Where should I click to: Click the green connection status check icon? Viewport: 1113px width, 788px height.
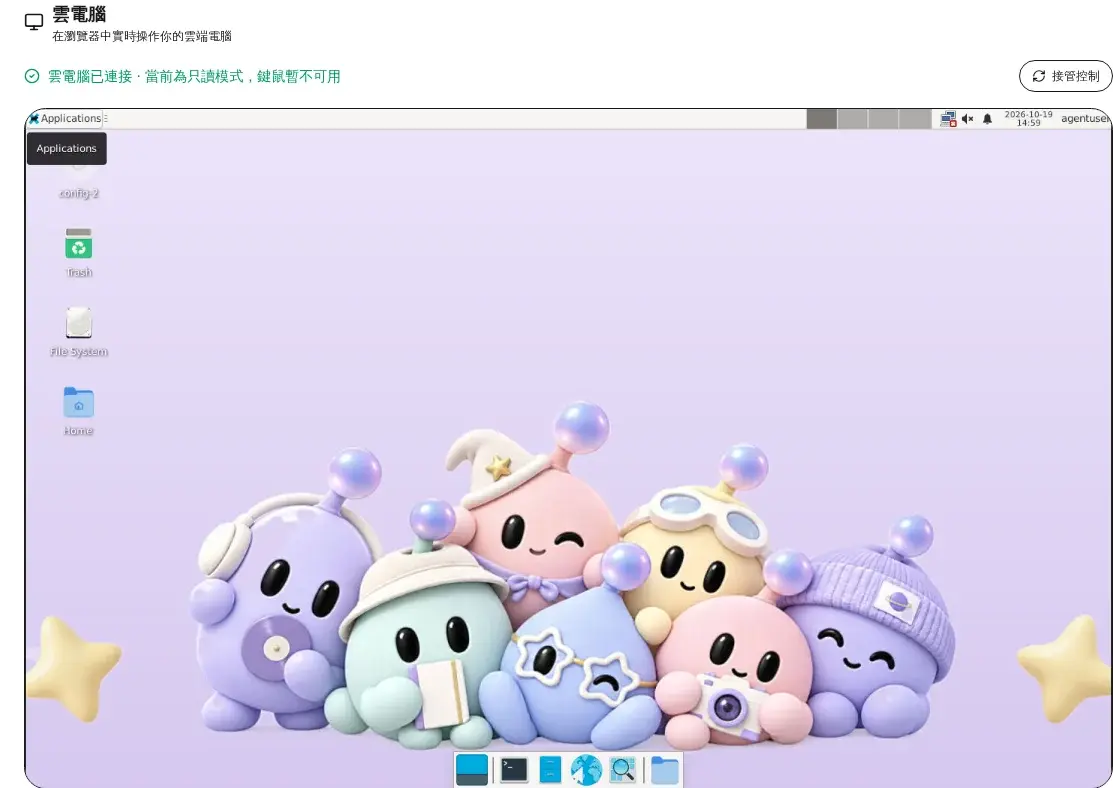point(32,76)
